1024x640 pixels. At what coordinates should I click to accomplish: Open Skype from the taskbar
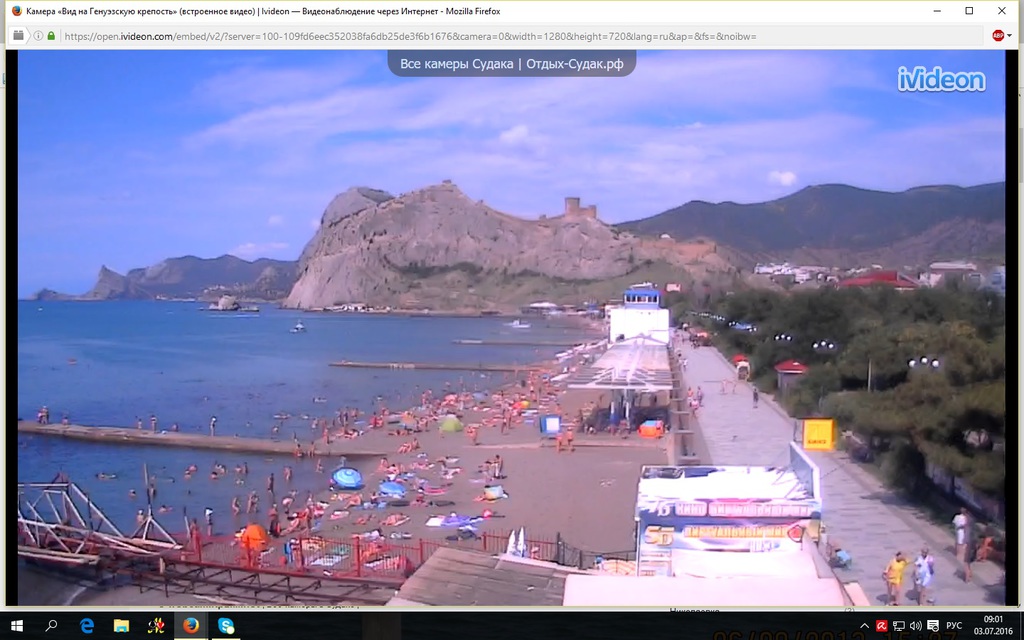226,625
